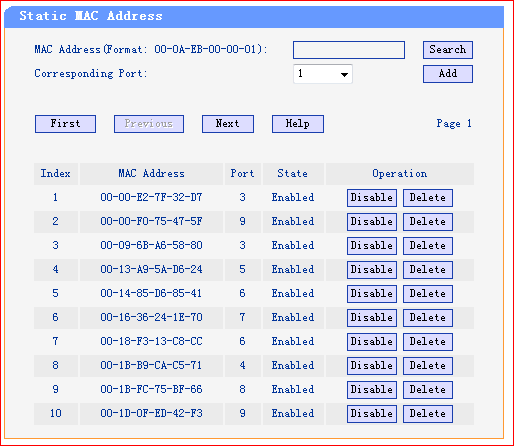Open the Help button
This screenshot has height=446, width=514.
coord(298,124)
